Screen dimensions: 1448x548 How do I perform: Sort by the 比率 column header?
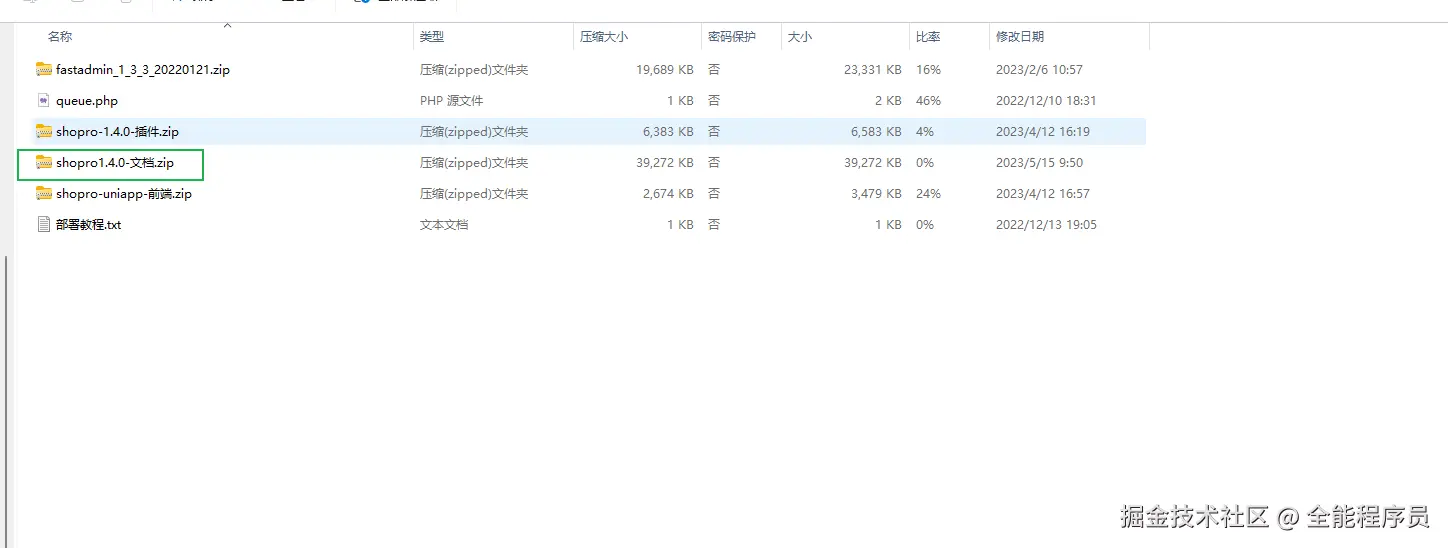click(928, 37)
